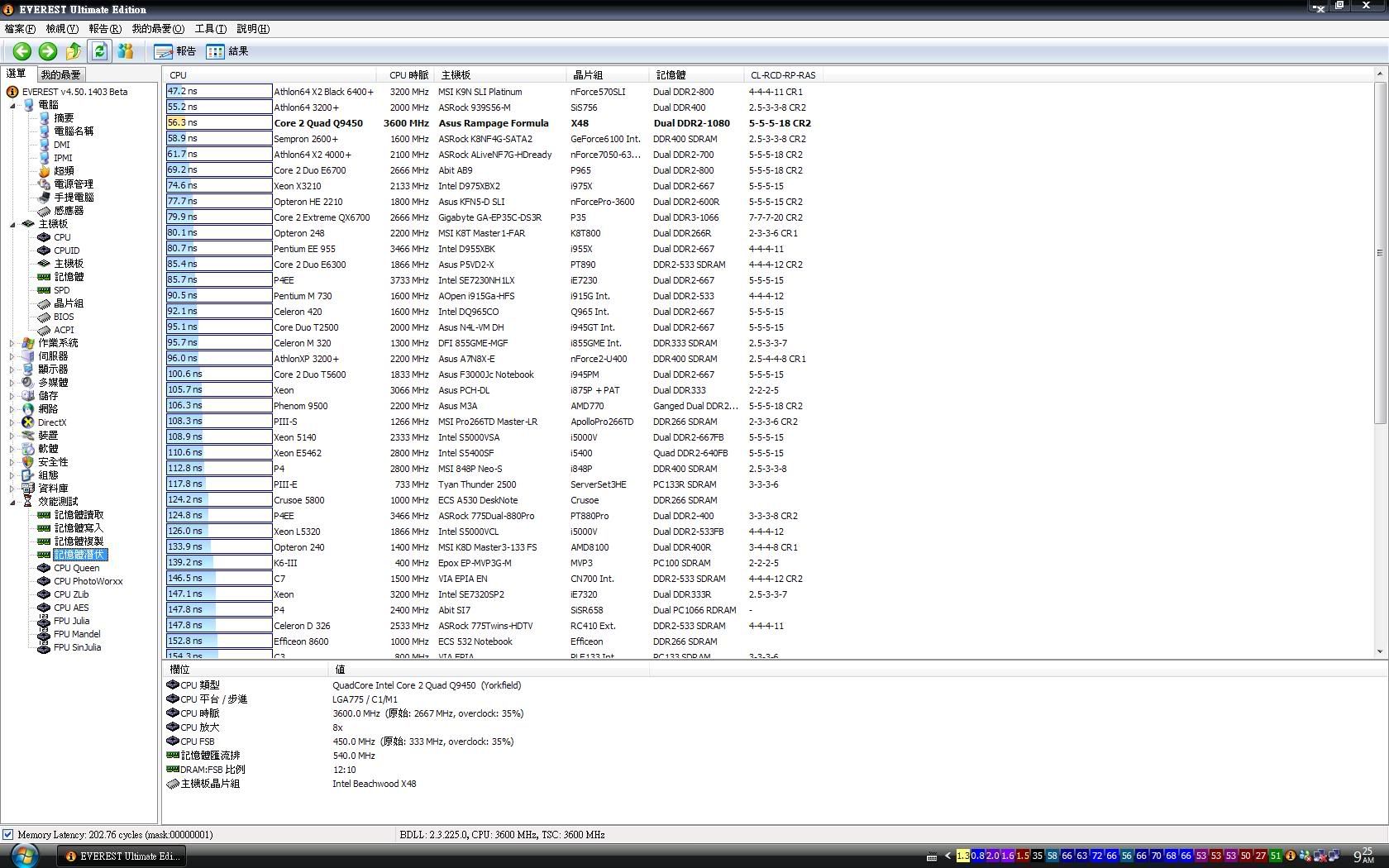Image resolution: width=1389 pixels, height=868 pixels.
Task: Expand the DirectX tree node
Action: [x=12, y=422]
